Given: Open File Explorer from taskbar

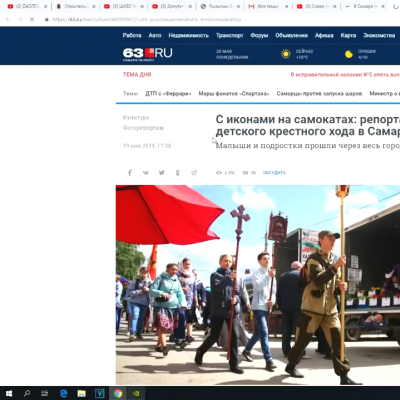Looking at the screenshot, I should [81, 394].
